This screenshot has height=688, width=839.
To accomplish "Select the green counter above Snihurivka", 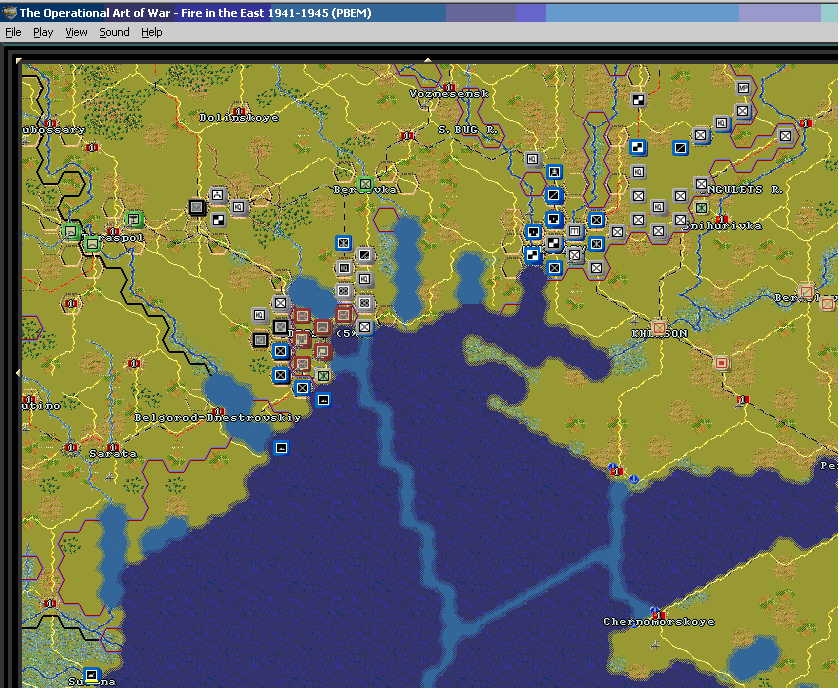I will (701, 208).
